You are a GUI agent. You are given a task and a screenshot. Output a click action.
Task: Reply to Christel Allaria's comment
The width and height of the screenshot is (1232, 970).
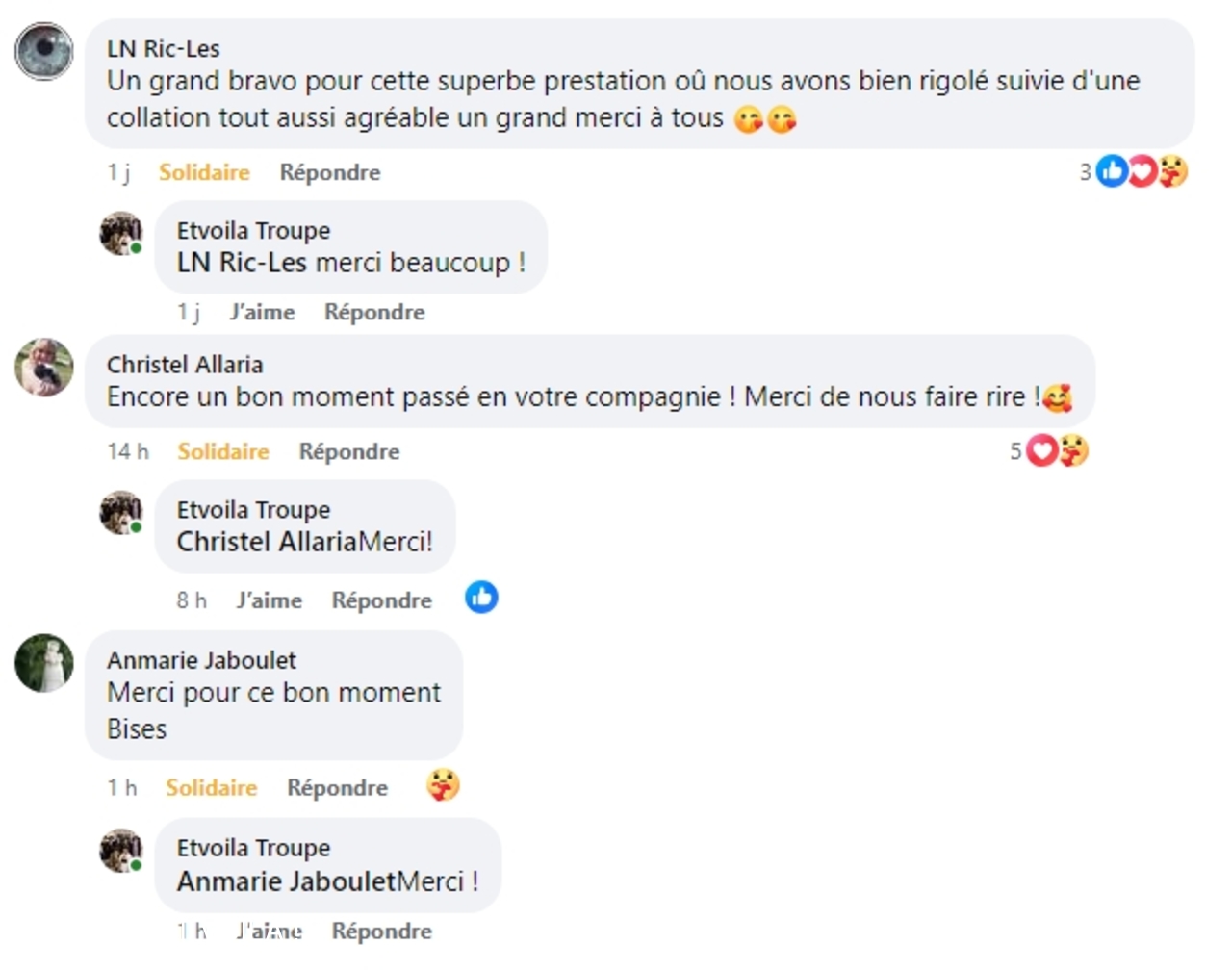pyautogui.click(x=349, y=451)
